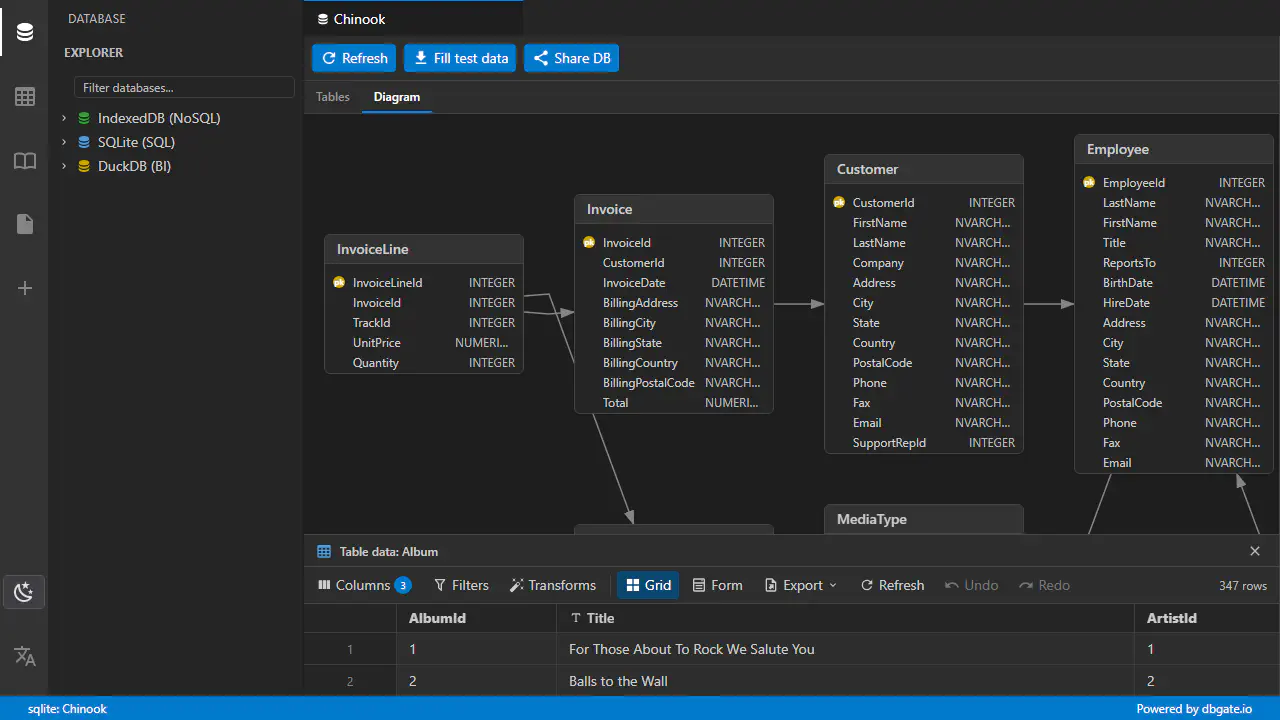1280x720 pixels.
Task: Click the 'sqlite: Chinook' status bar entry
Action: tap(67, 709)
